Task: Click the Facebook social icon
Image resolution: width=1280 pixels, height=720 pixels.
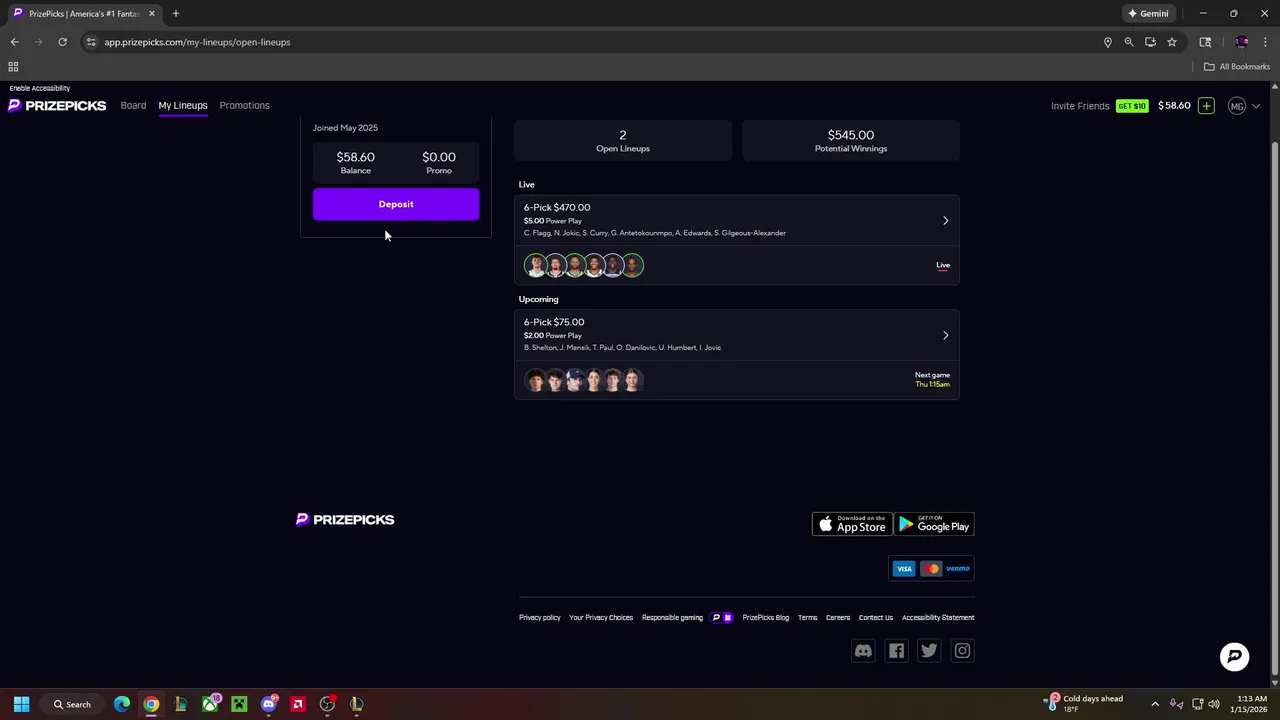Action: pos(896,651)
